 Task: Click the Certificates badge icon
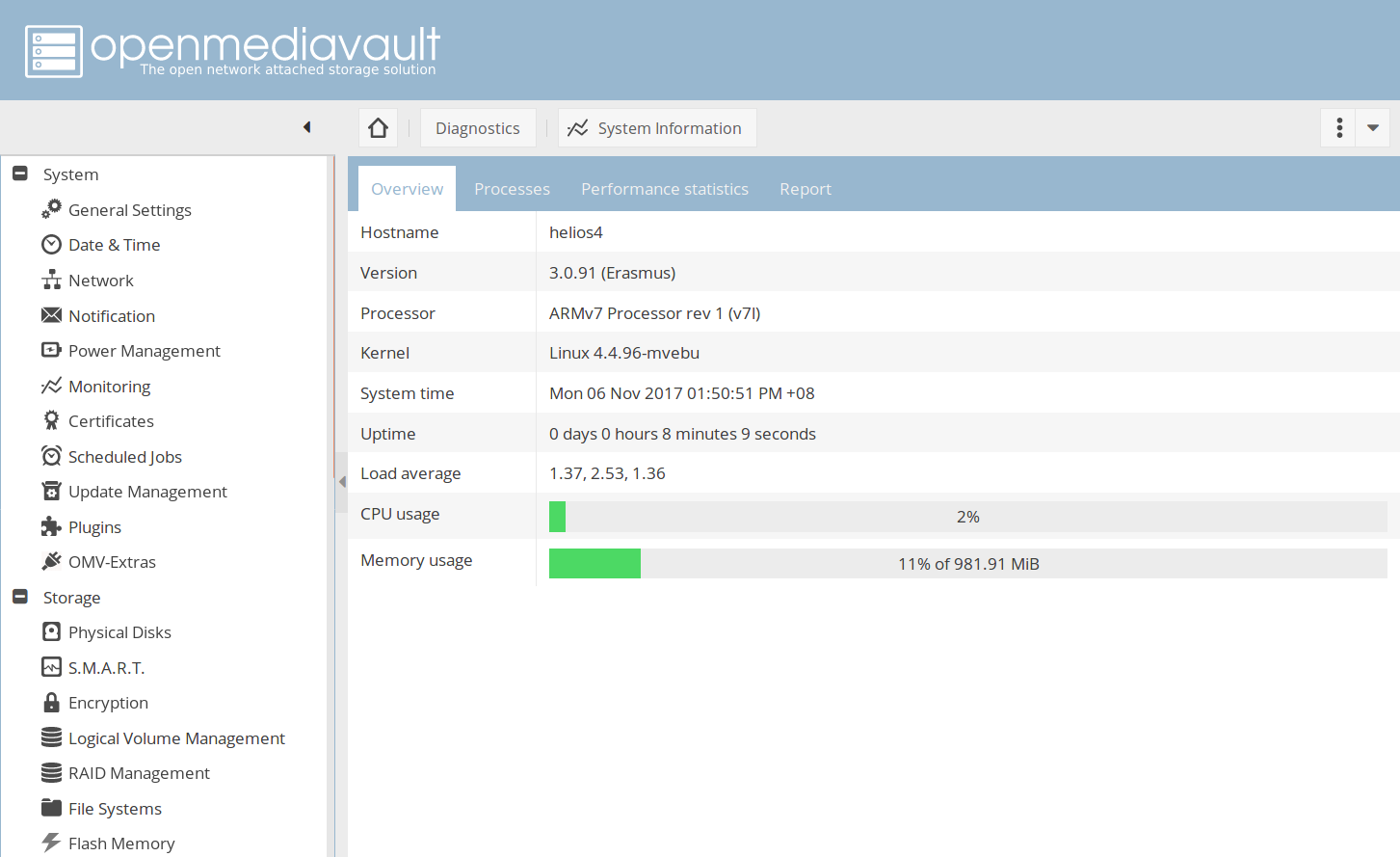[x=51, y=420]
